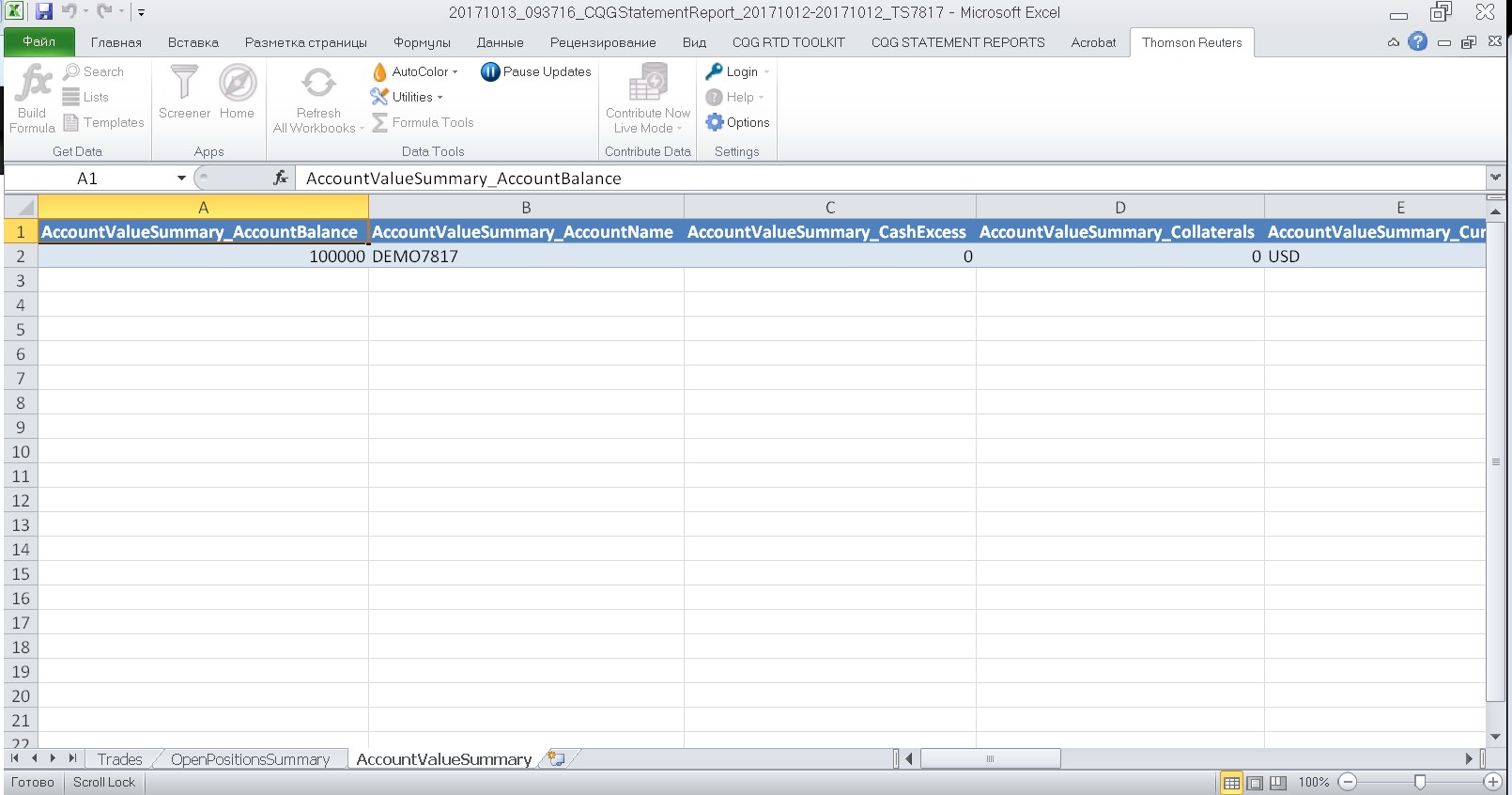Switch to the Главная ribbon tab

click(116, 42)
